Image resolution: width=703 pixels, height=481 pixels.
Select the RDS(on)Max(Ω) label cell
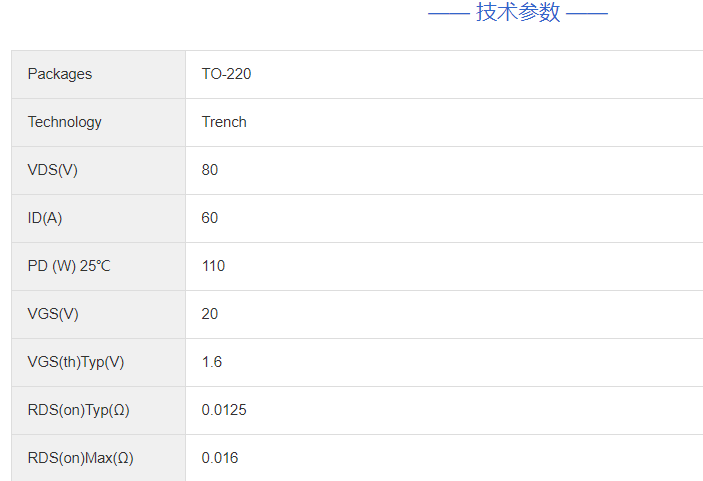[x=80, y=458]
